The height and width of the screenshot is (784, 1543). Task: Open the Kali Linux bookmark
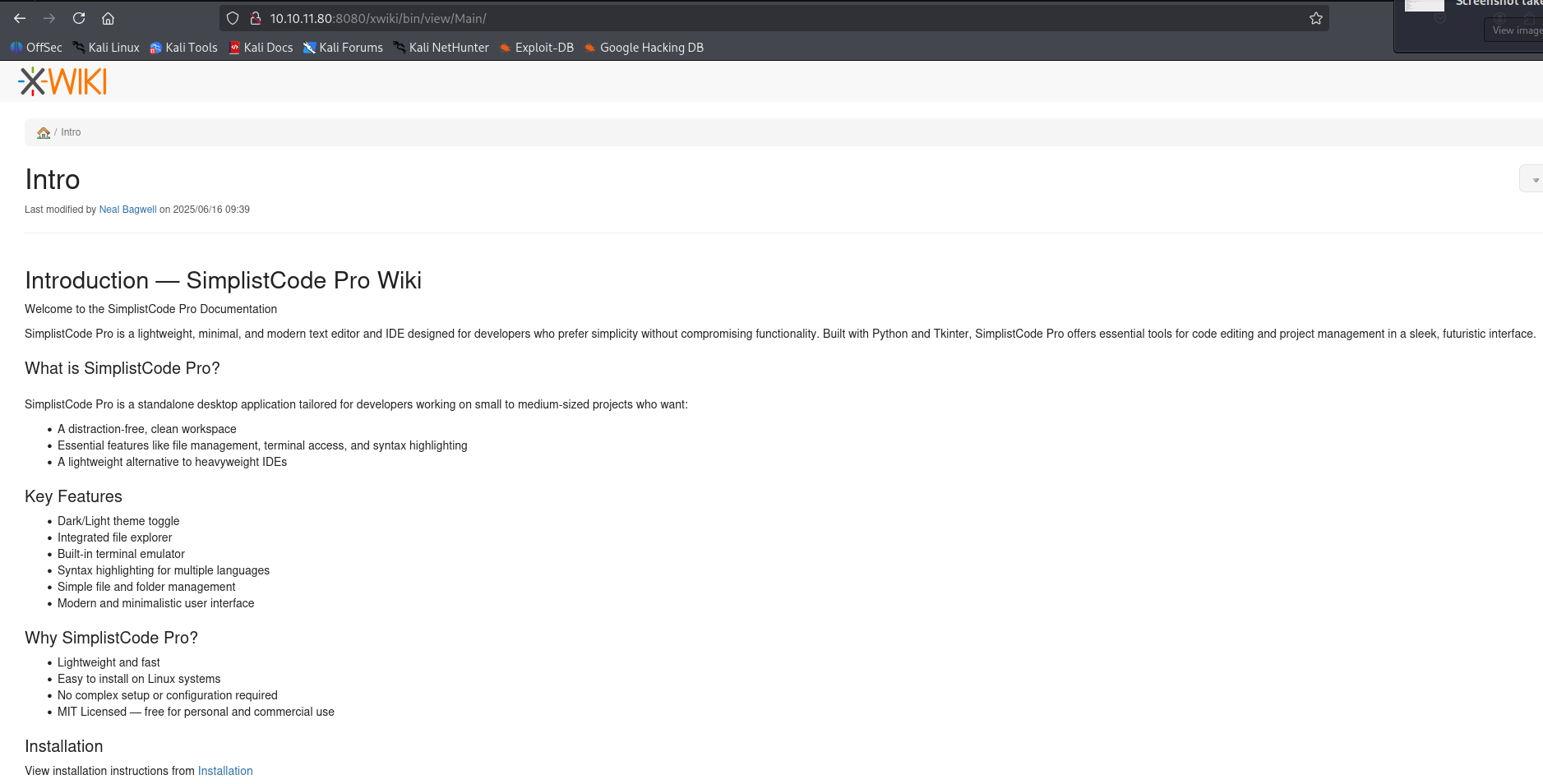click(106, 48)
